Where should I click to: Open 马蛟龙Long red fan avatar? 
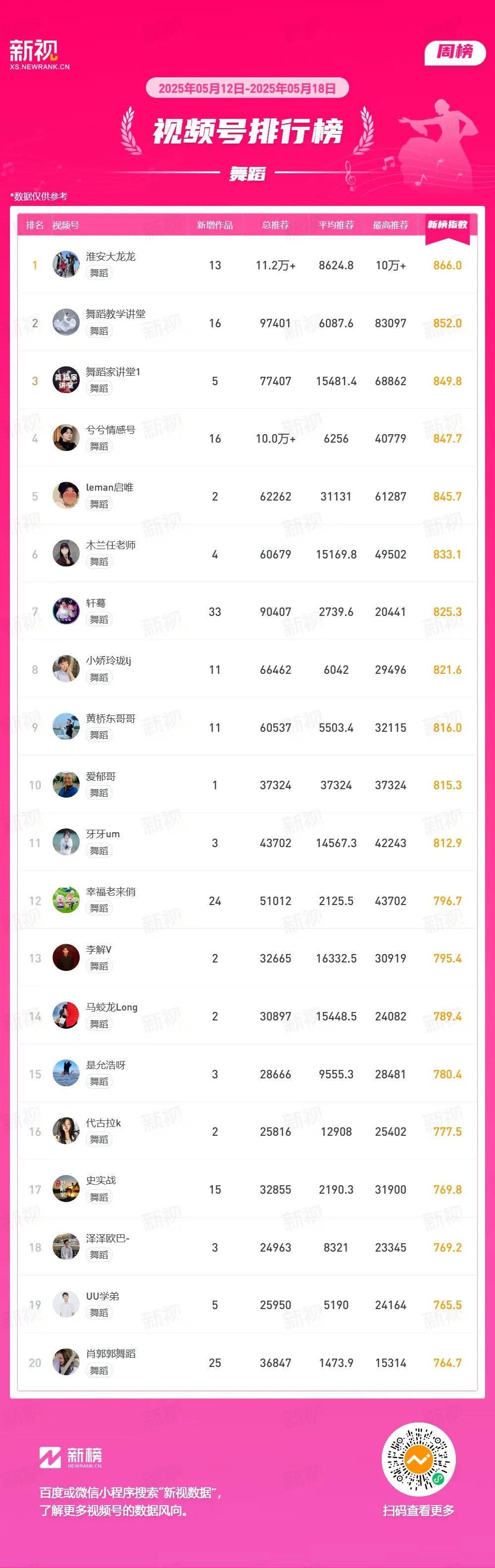pos(66,1016)
